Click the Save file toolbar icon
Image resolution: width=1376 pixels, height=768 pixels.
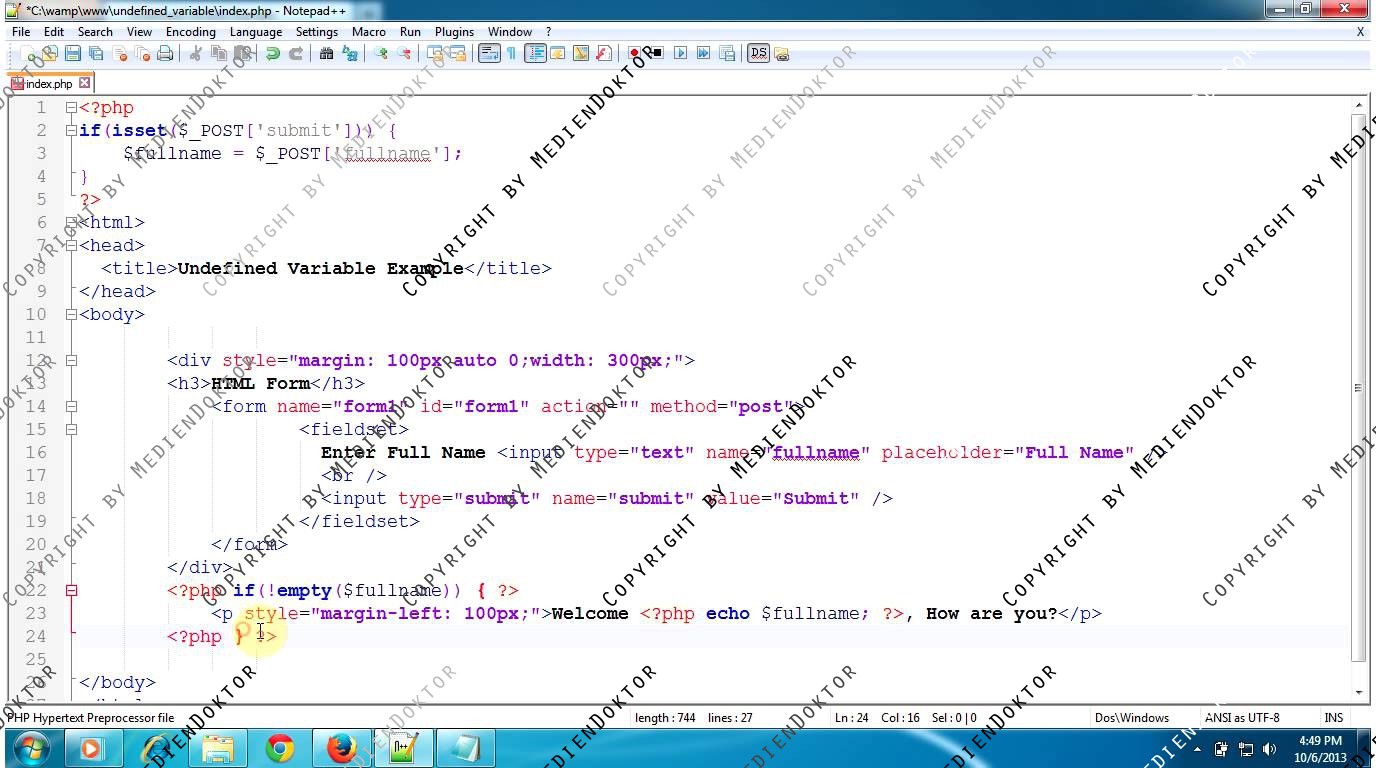(72, 53)
